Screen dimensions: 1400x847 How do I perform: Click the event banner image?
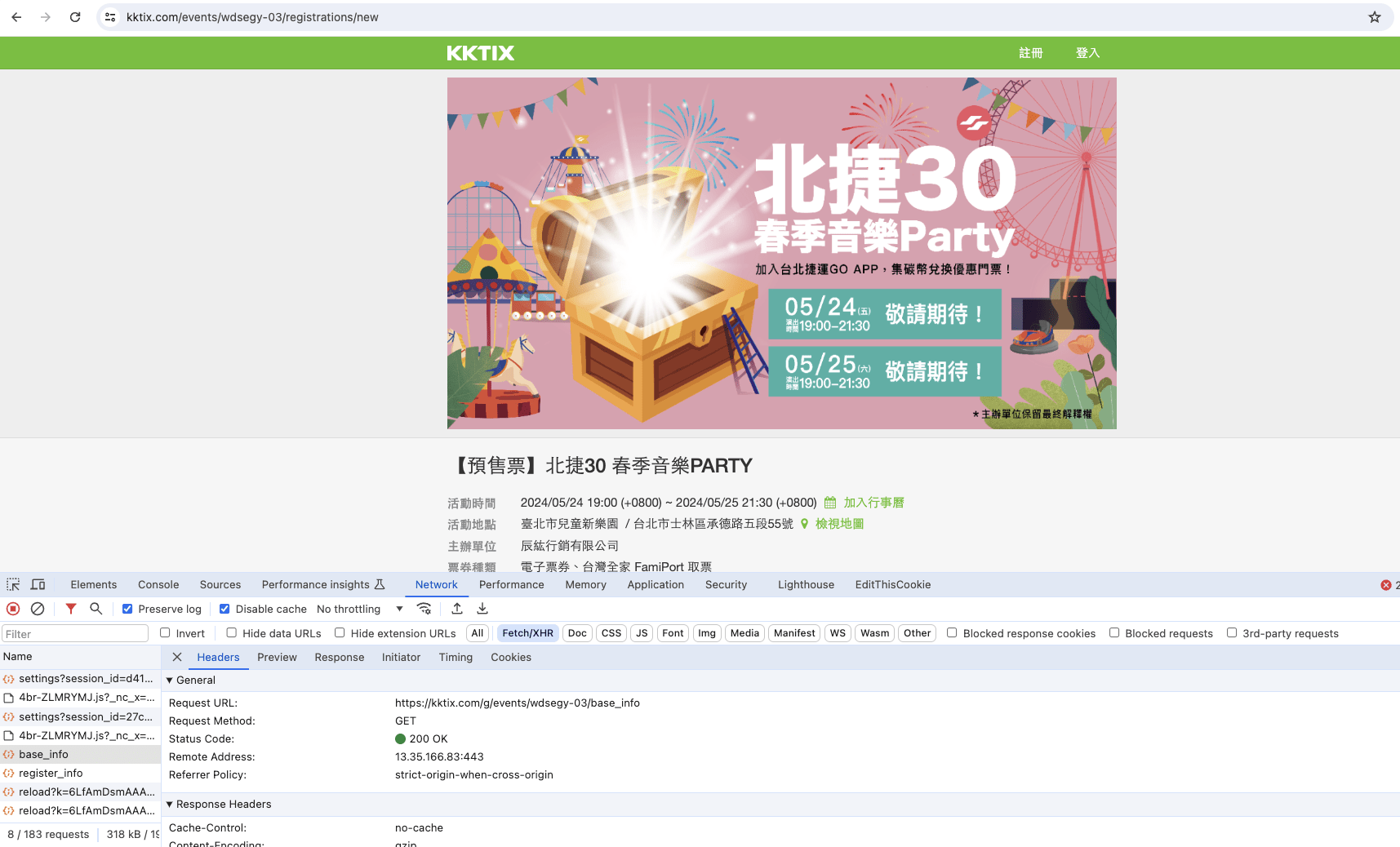tap(781, 253)
